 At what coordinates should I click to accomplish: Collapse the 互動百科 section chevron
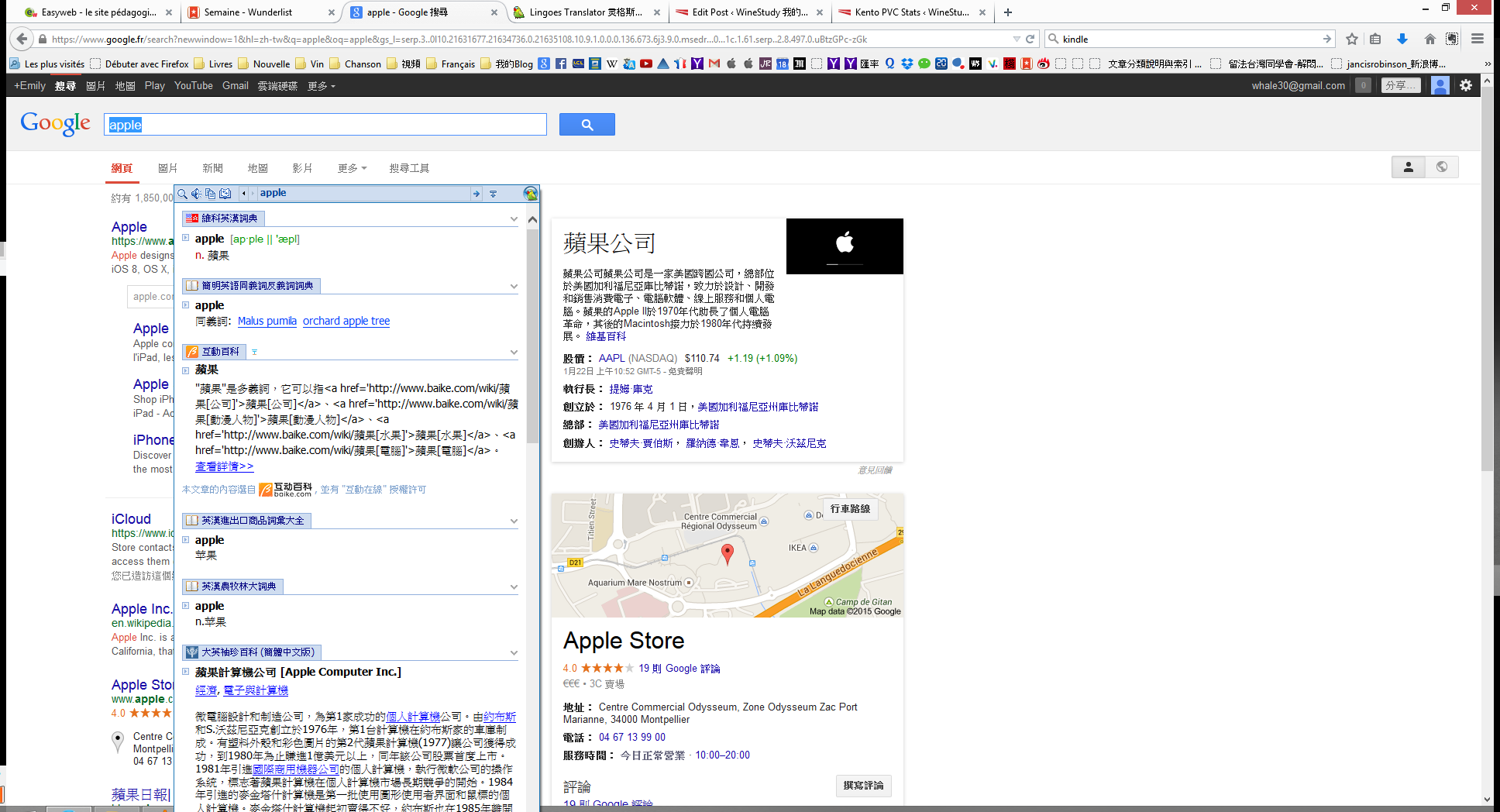[514, 353]
